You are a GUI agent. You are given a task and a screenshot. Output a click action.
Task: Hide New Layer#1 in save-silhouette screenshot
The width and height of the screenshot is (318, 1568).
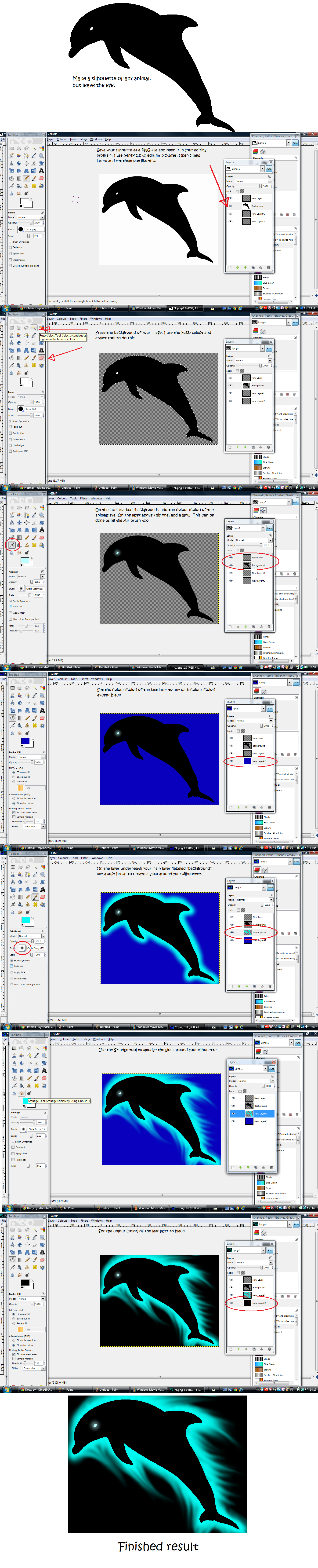(231, 214)
